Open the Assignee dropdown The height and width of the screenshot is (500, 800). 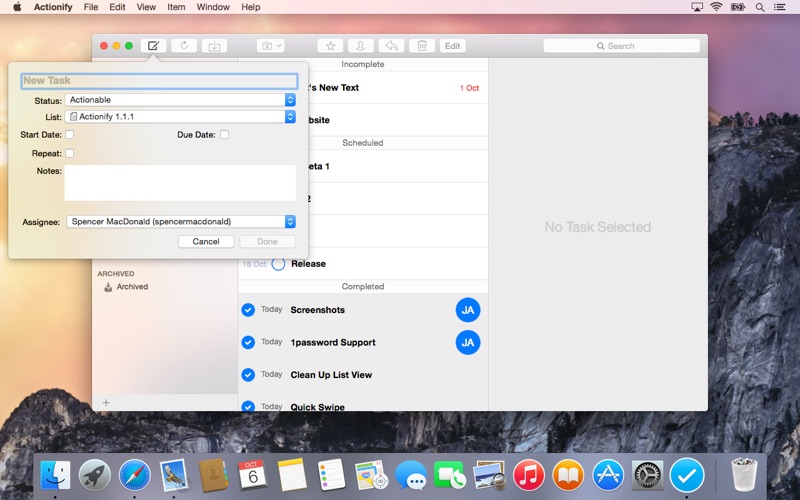pos(181,221)
